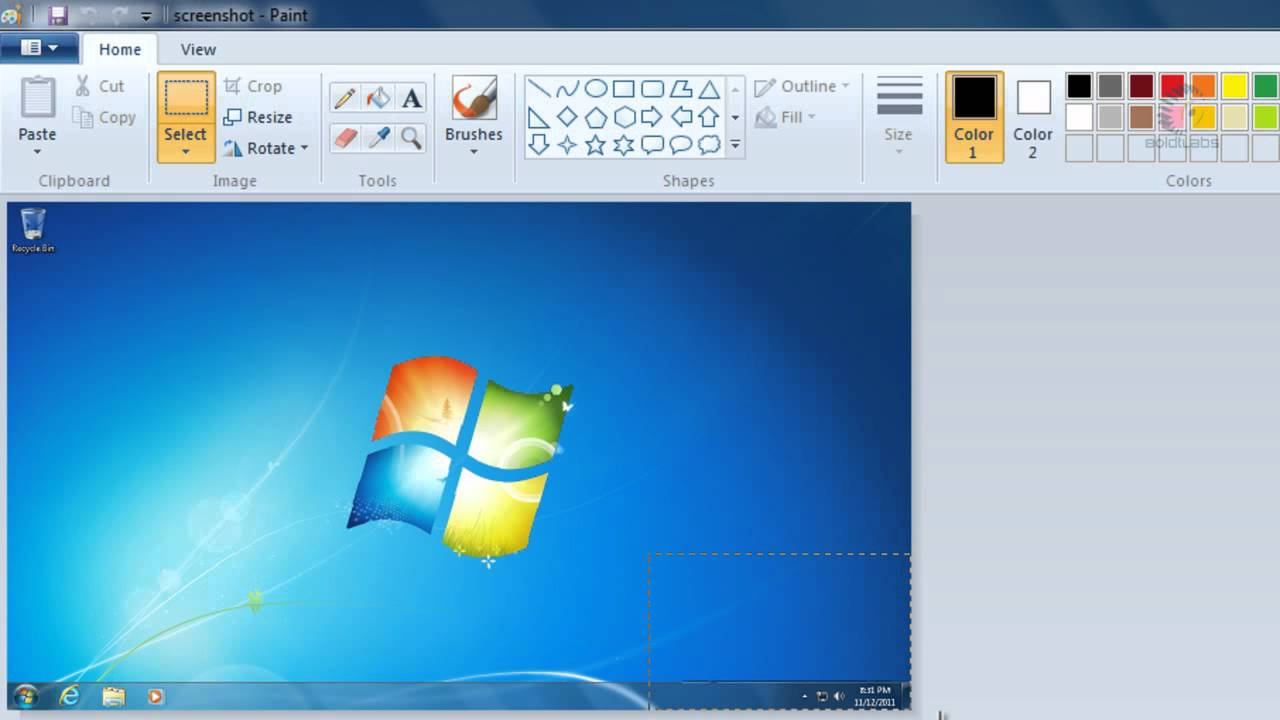Choose the Right arrow shape

[652, 117]
